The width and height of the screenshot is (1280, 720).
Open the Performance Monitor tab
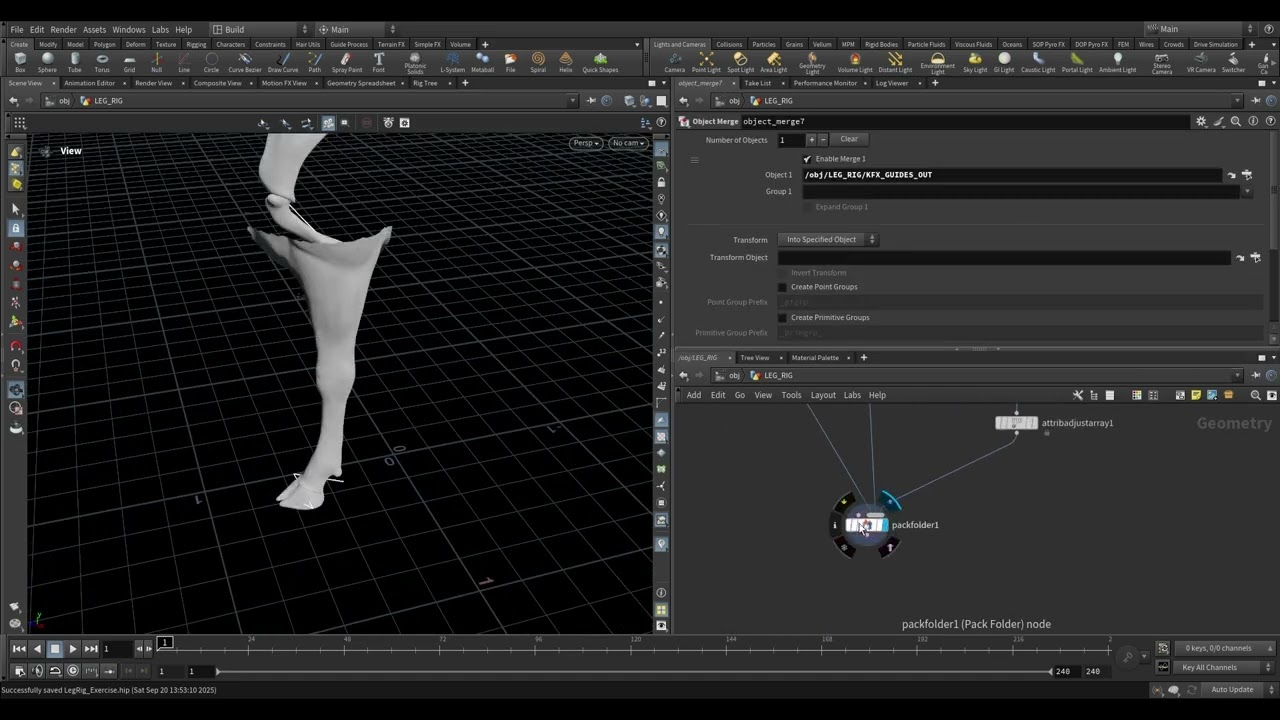pos(825,83)
